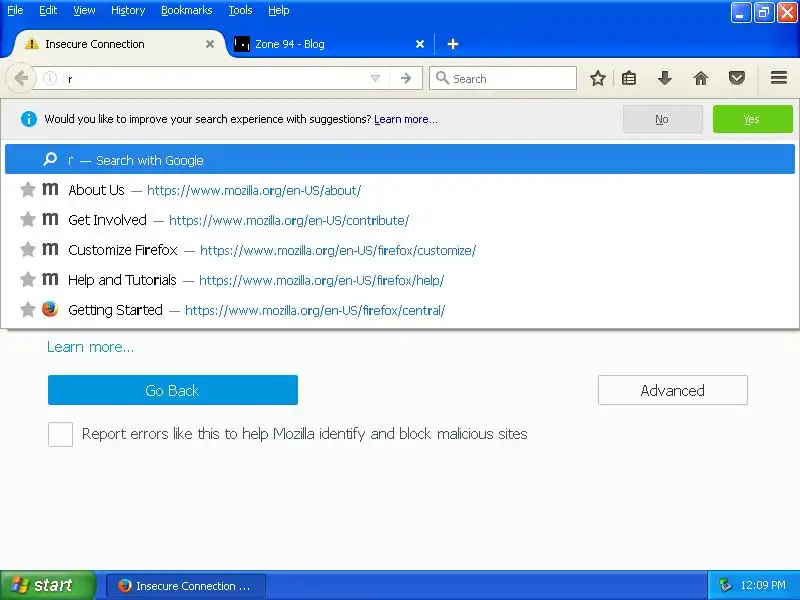Viewport: 800px width, 600px height.
Task: Open the Bookmarks menu
Action: tap(187, 10)
